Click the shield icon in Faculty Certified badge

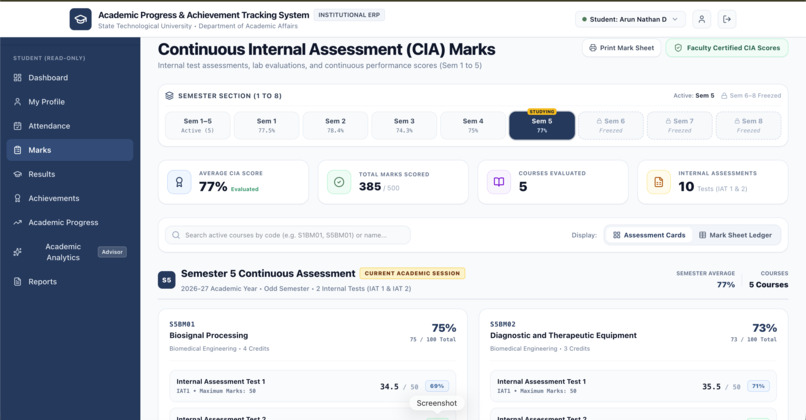(x=678, y=48)
